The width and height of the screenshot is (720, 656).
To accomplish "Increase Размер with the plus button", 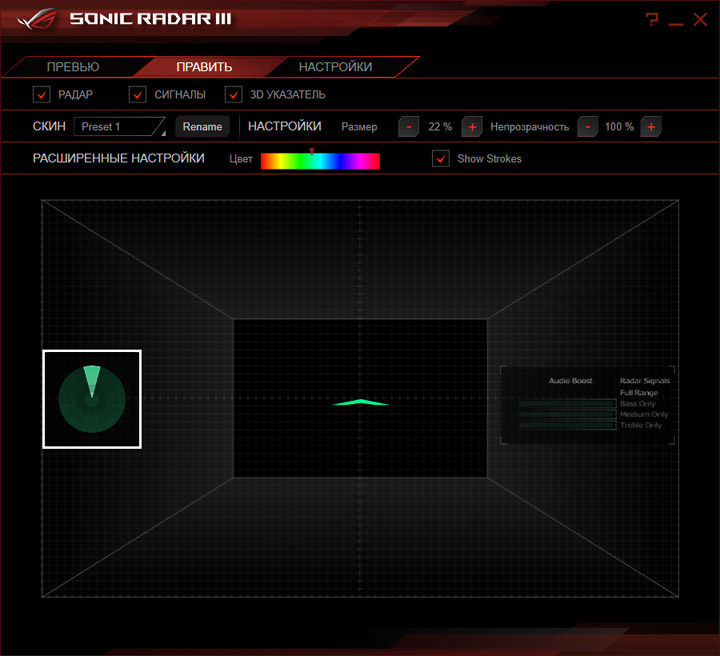I will (472, 127).
